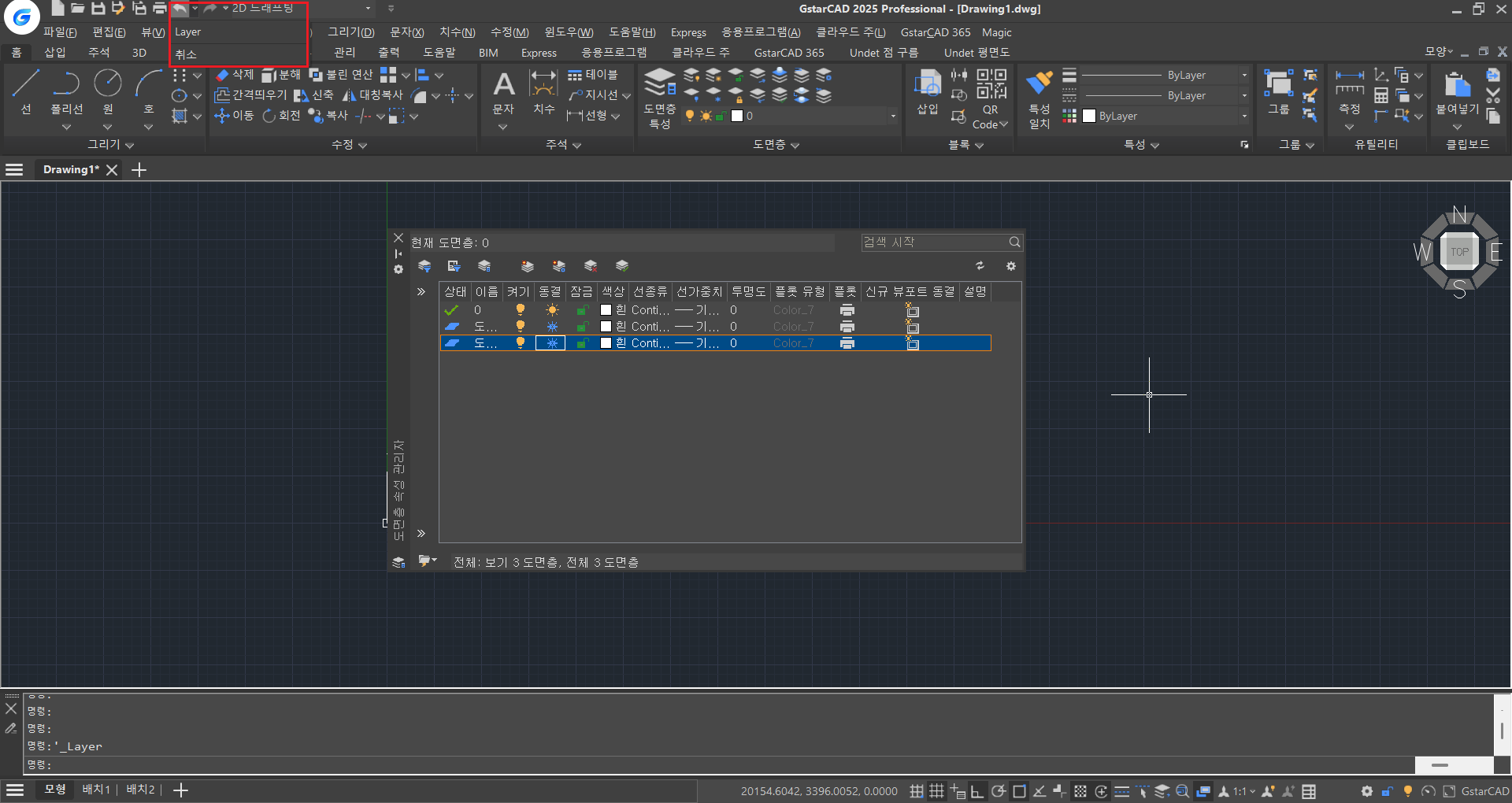1512x803 pixels.
Task: Click 색상 color swatch of layer 0
Action: pos(606,310)
